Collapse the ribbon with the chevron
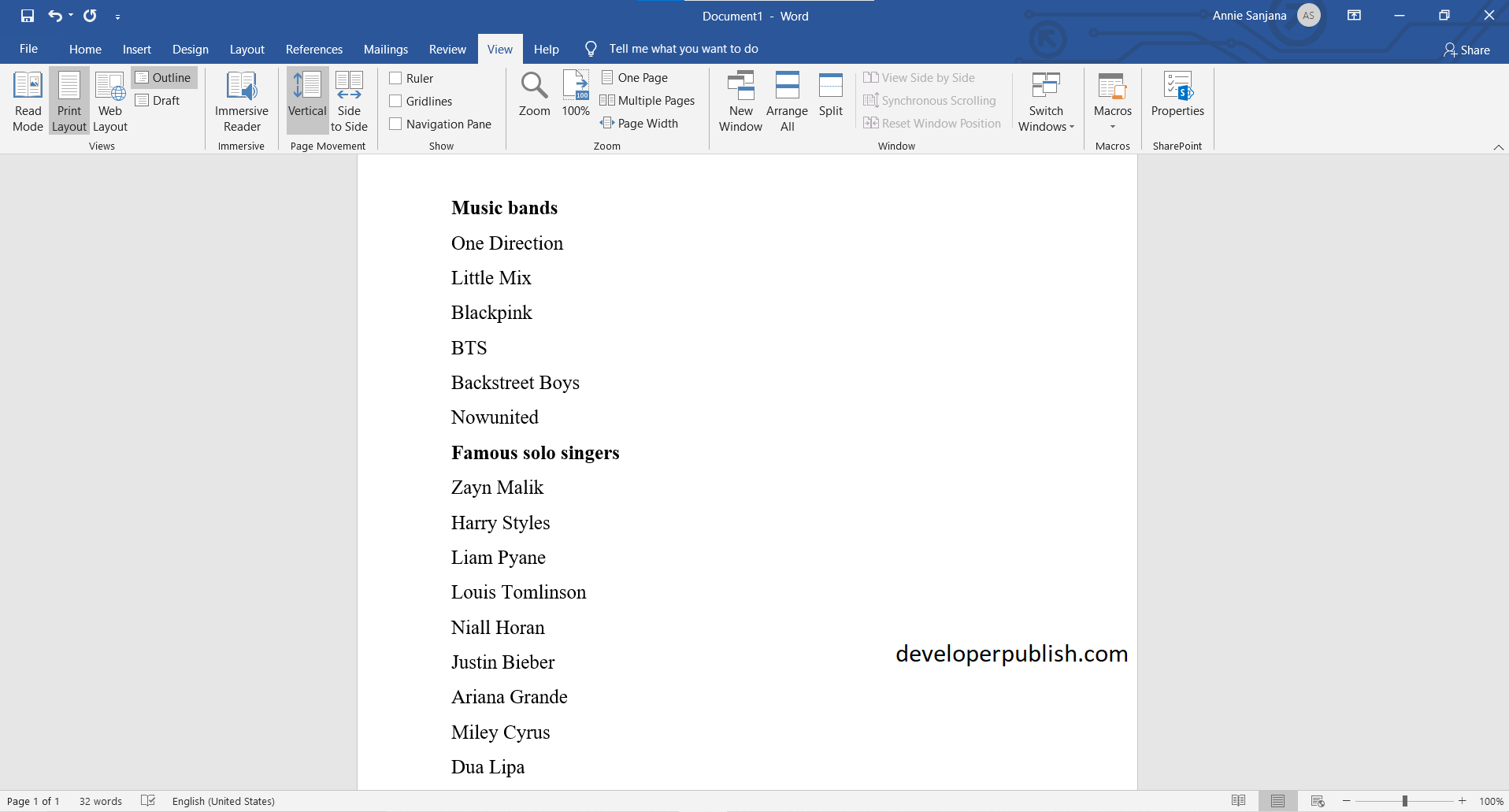The height and width of the screenshot is (812, 1509). point(1497,146)
